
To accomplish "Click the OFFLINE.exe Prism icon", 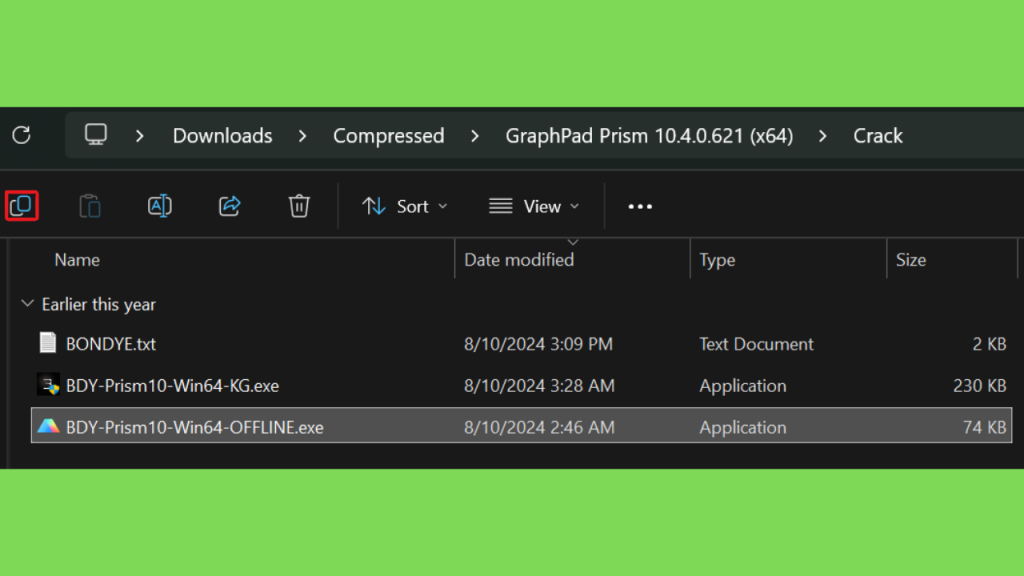I will point(48,426).
